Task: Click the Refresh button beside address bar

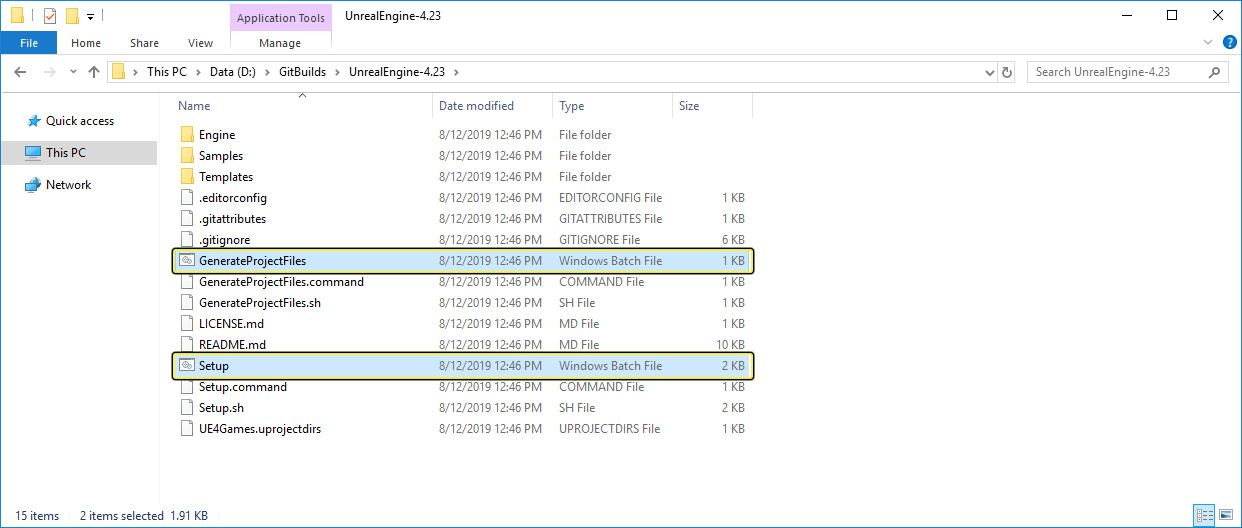Action: click(x=1007, y=72)
